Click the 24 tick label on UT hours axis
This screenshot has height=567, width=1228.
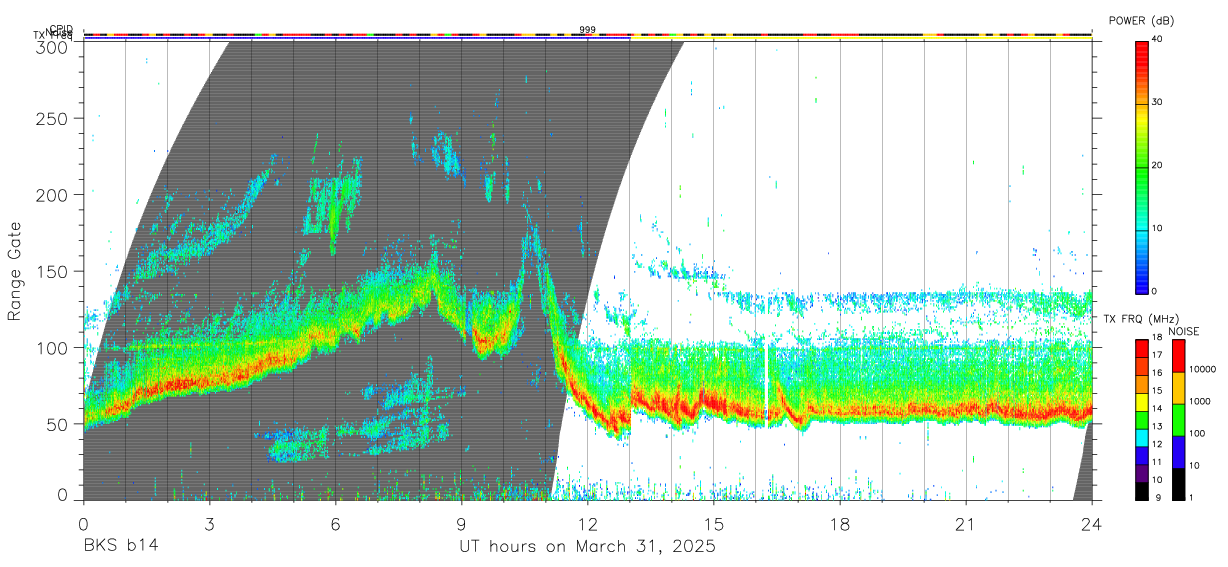click(x=1092, y=524)
